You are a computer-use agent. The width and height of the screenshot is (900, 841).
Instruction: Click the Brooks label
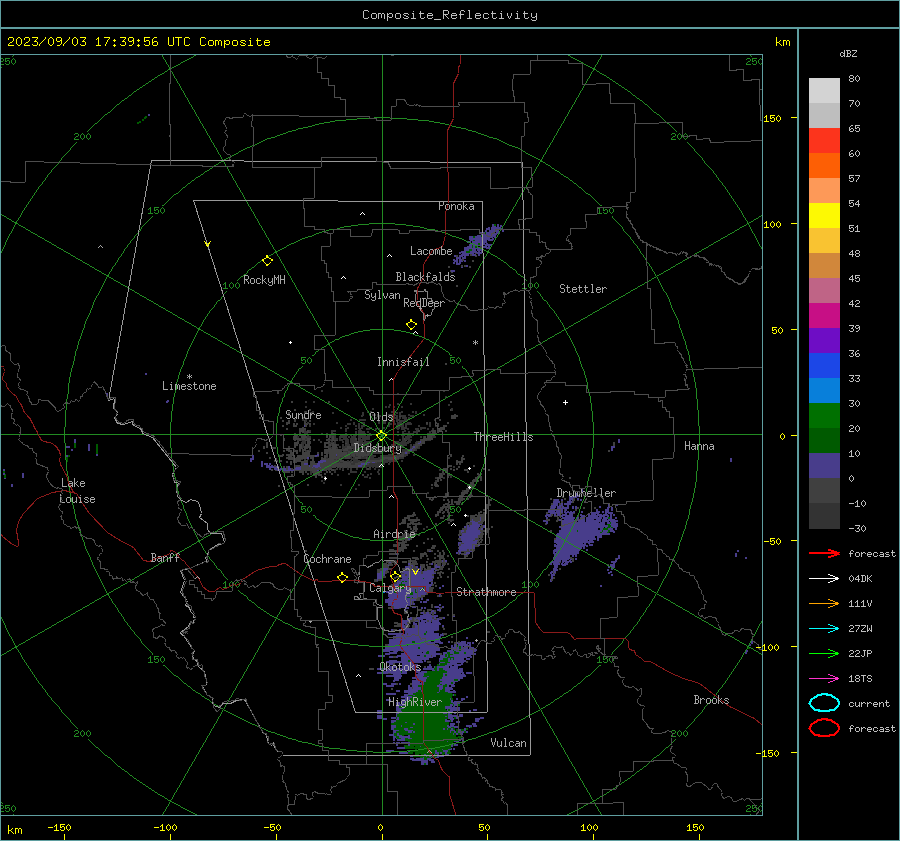711,700
